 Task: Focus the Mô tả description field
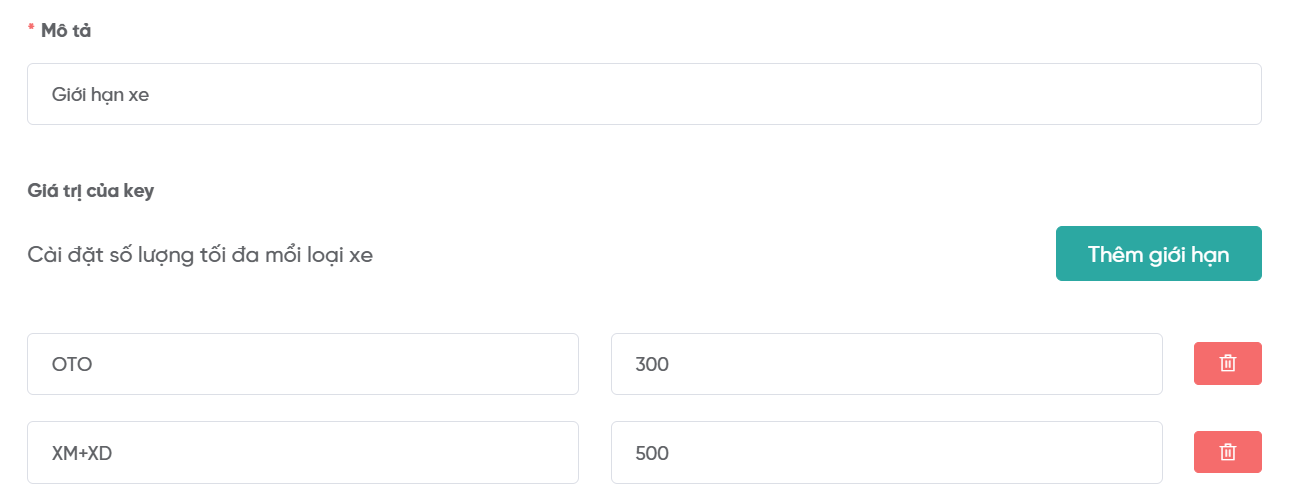tap(644, 95)
